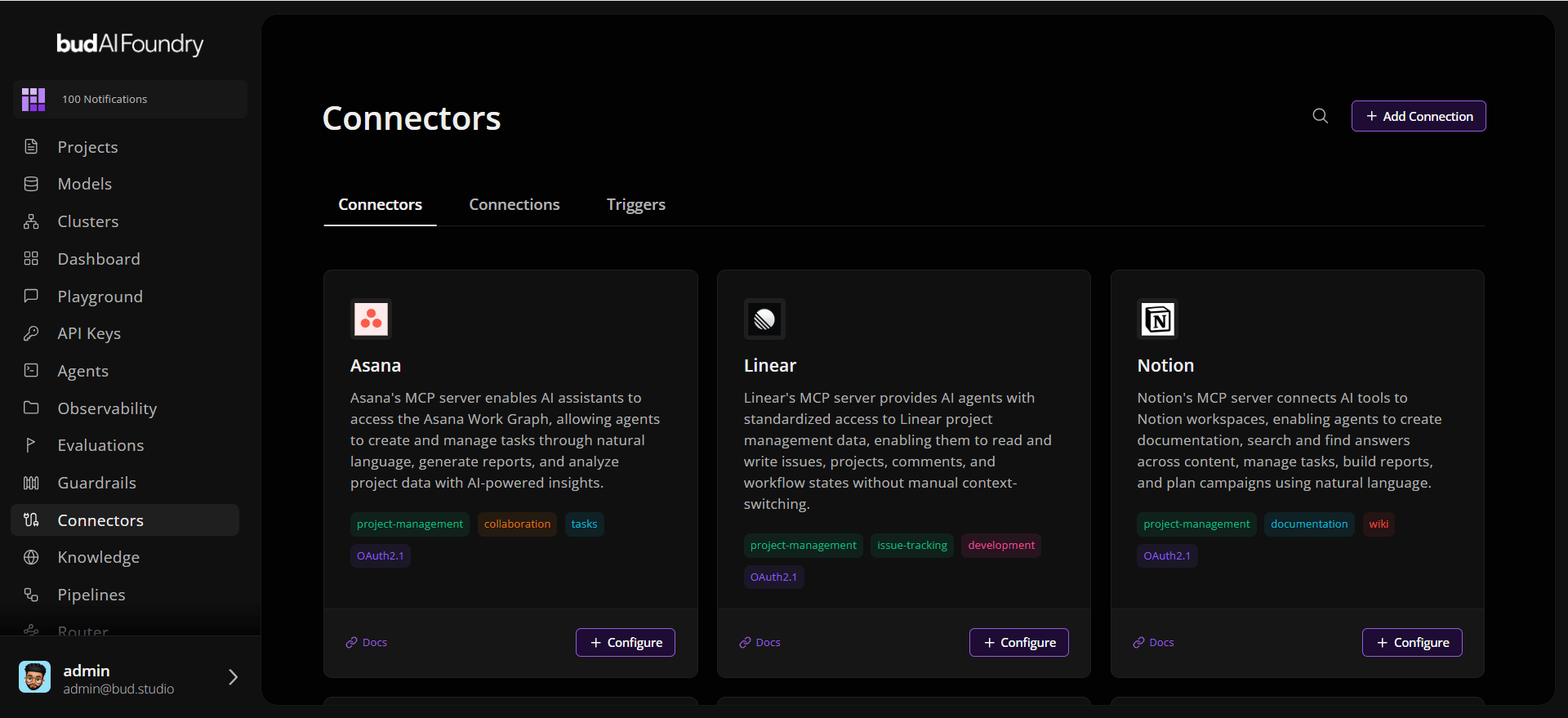
Task: Click the Models database icon
Action: point(31,184)
